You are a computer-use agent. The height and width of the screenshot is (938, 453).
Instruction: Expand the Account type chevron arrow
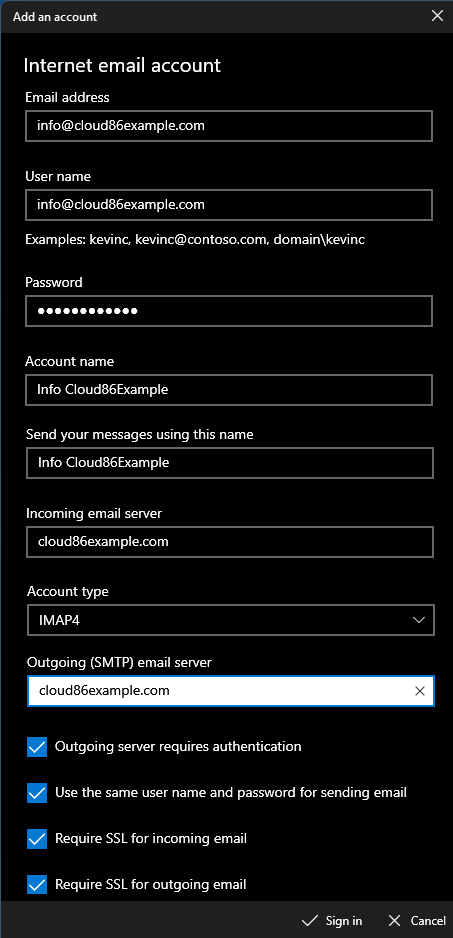[419, 620]
